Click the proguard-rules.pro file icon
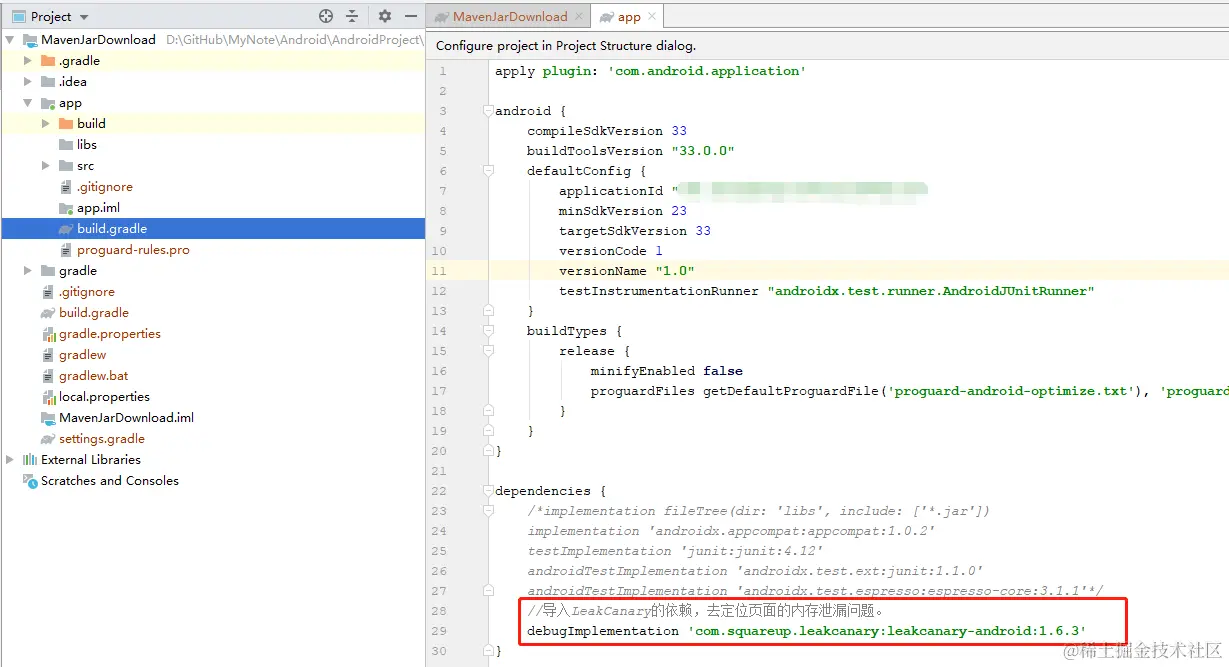This screenshot has width=1229, height=667. [66, 250]
